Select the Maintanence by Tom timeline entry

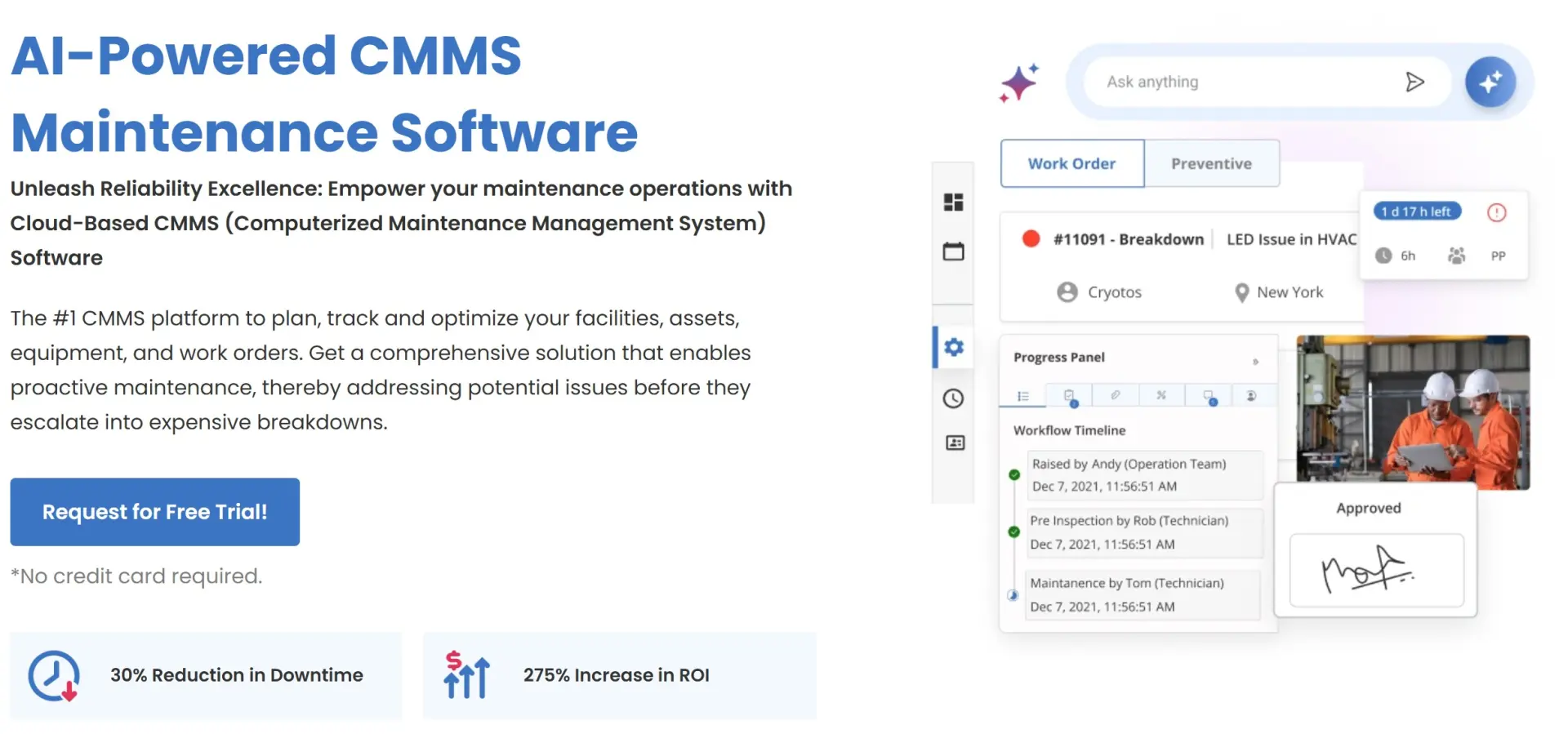(1143, 595)
